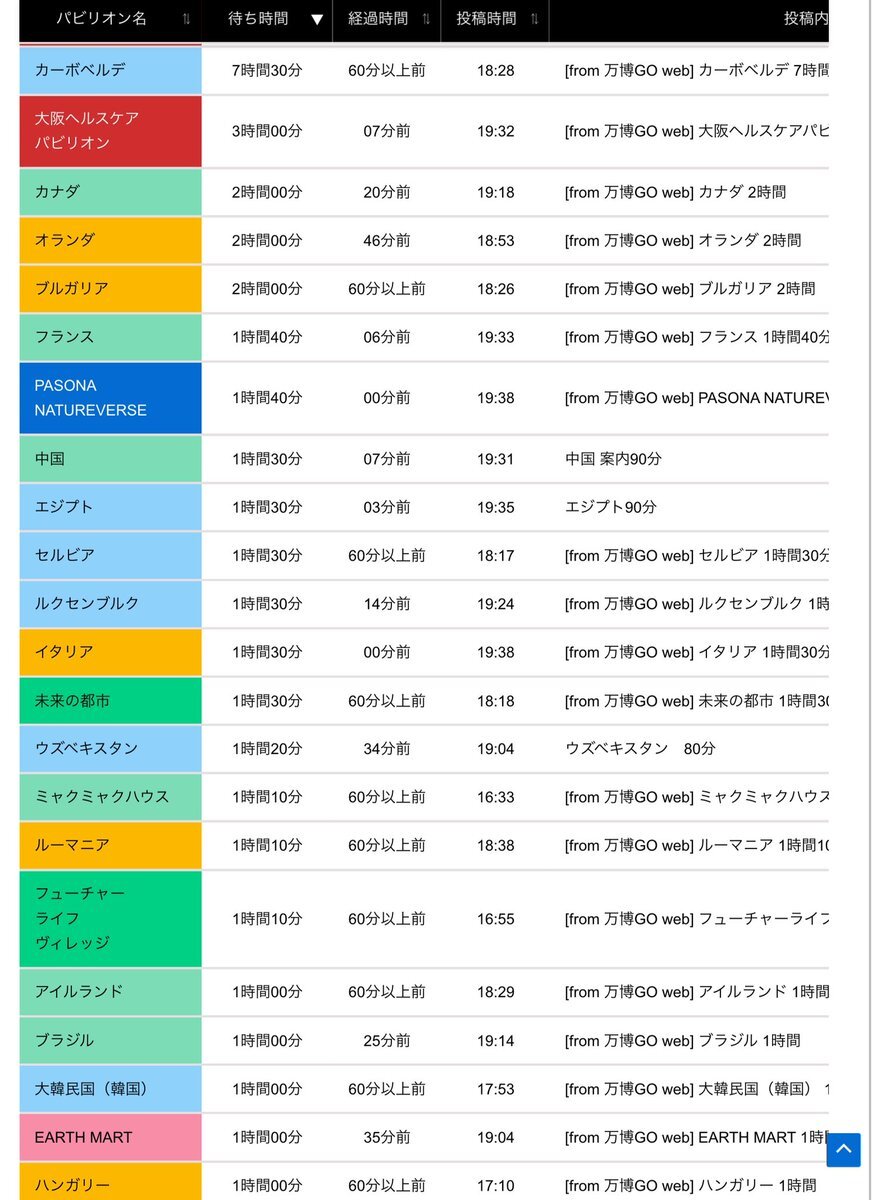Select the post '[from 万博GO web] ハンガリー 1時間'

click(690, 1186)
